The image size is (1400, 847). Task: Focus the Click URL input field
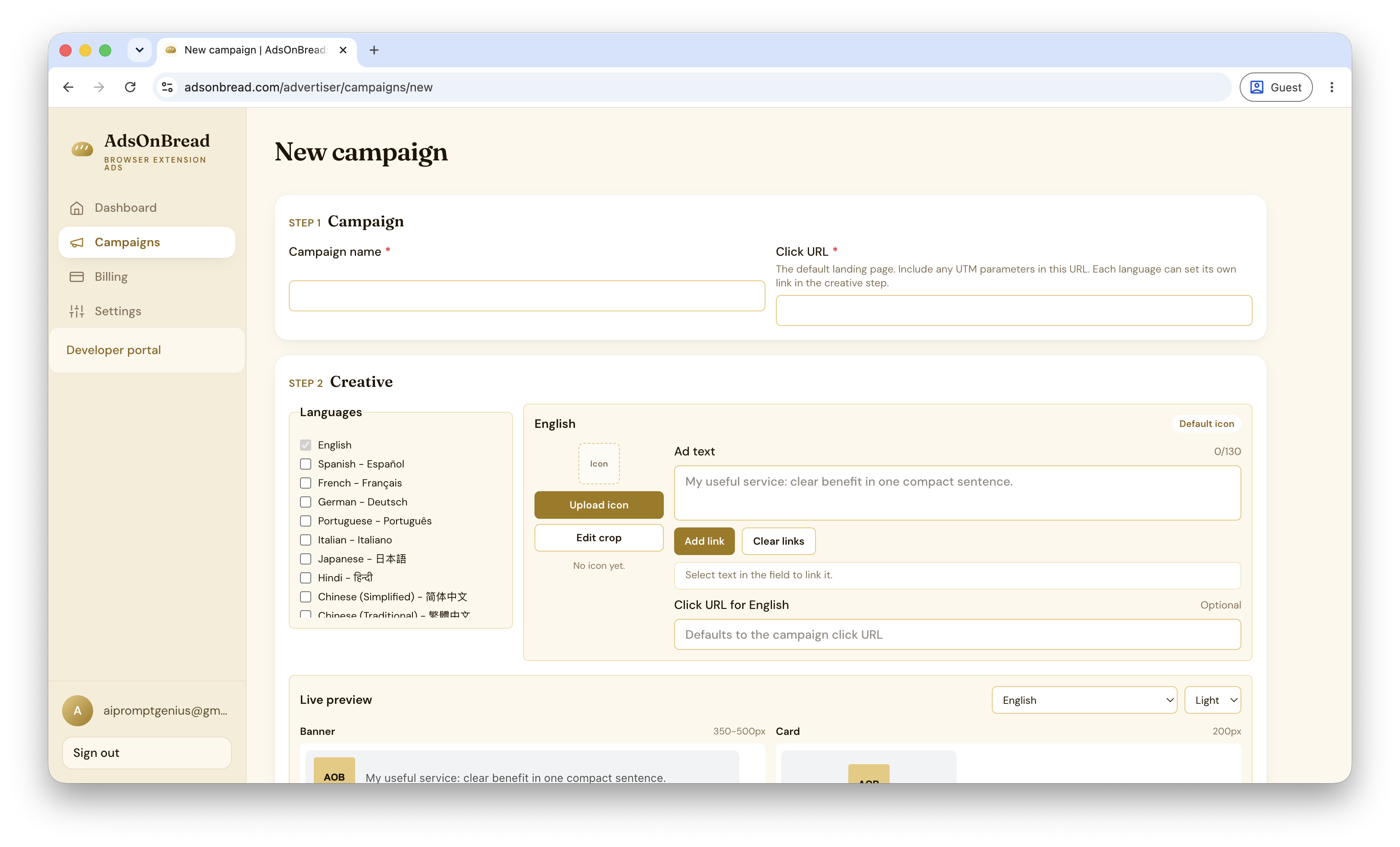click(x=1014, y=311)
